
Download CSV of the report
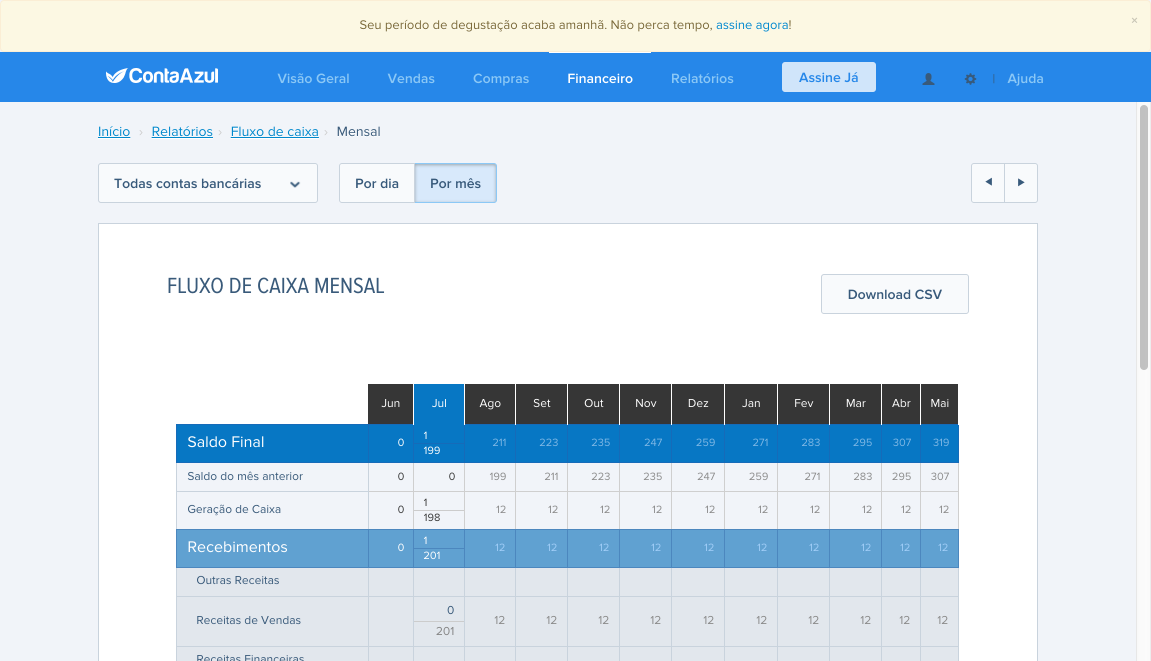point(895,295)
